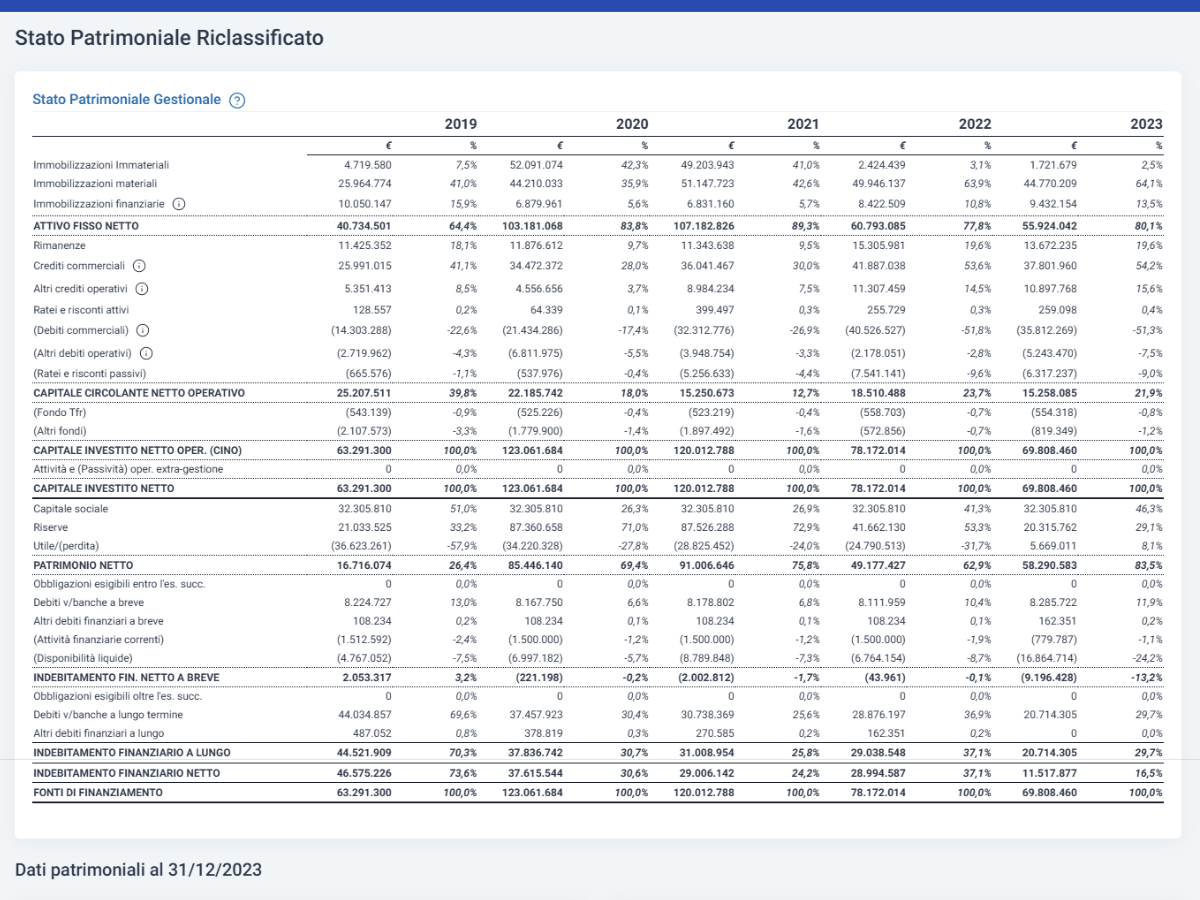Select value 46.575.226 in Indebitamento Finanziario Netto
The image size is (1200, 900).
(364, 773)
